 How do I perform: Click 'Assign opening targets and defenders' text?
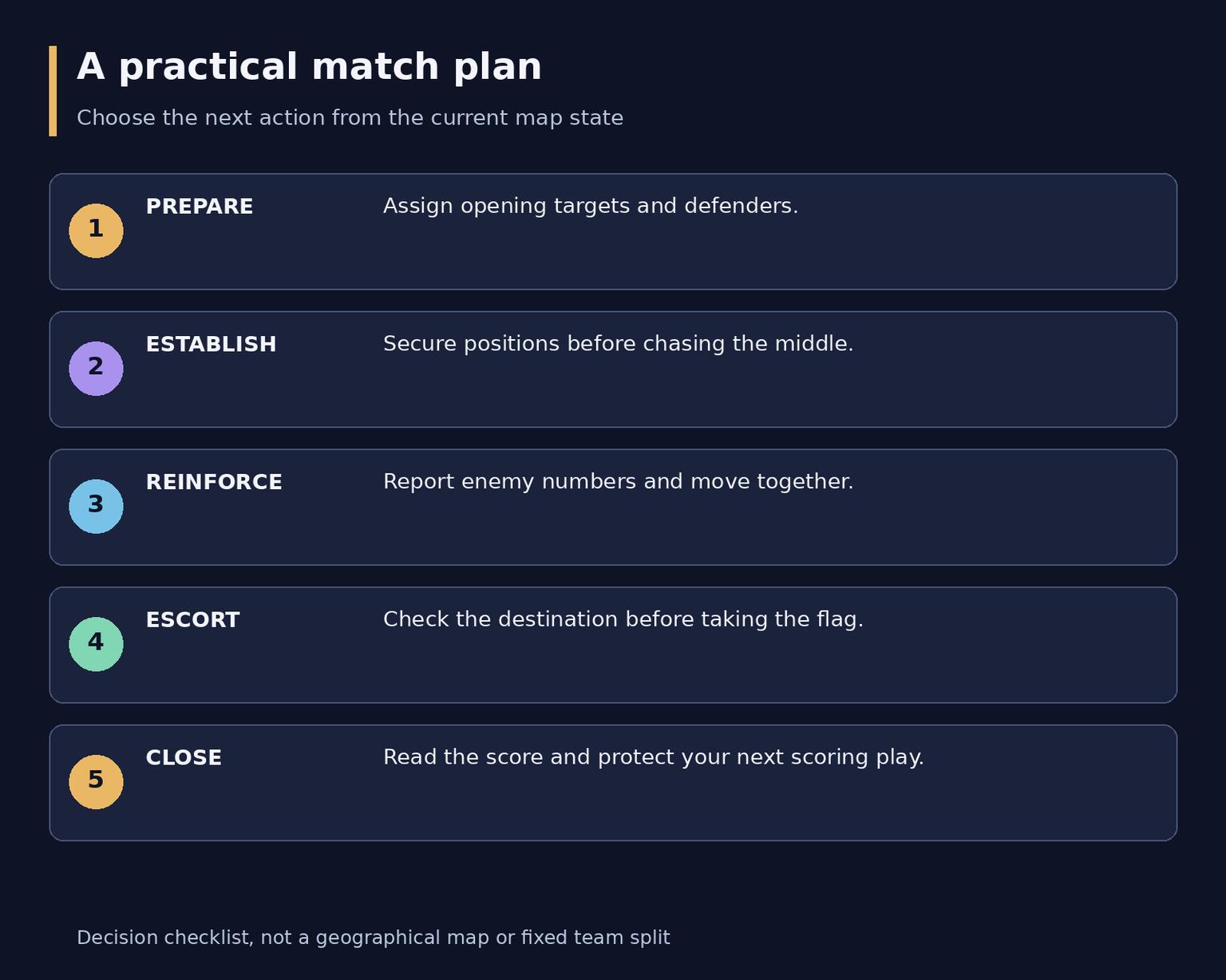click(591, 206)
